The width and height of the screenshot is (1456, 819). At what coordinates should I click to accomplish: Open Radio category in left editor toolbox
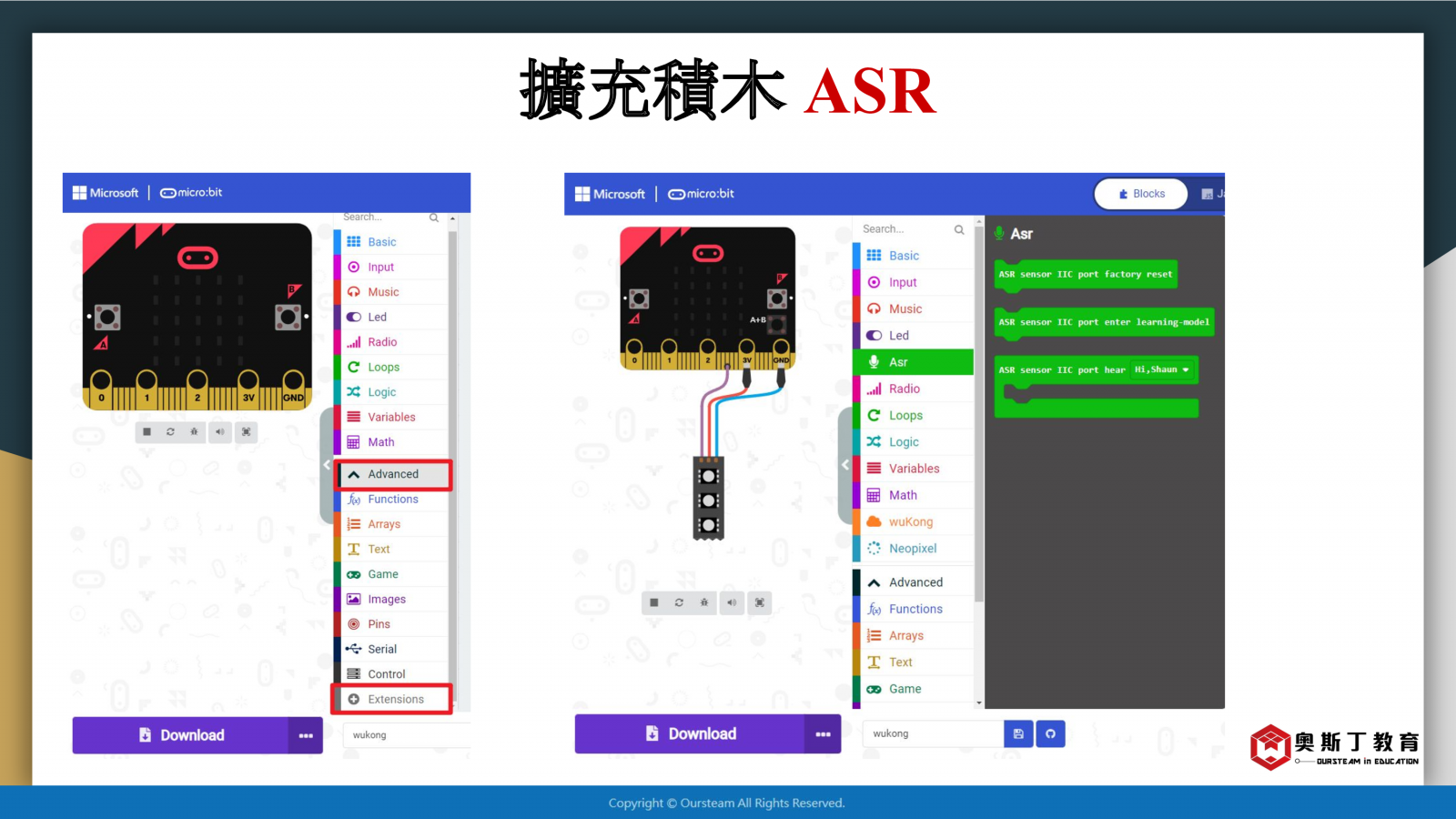391,342
